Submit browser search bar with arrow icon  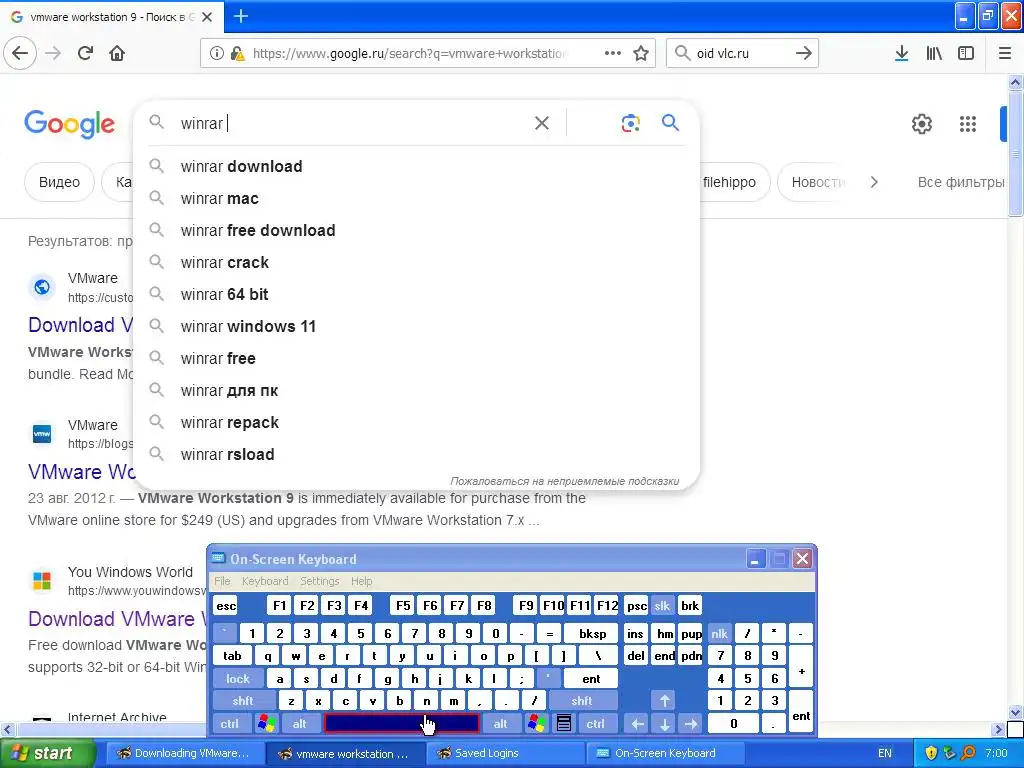pyautogui.click(x=804, y=53)
